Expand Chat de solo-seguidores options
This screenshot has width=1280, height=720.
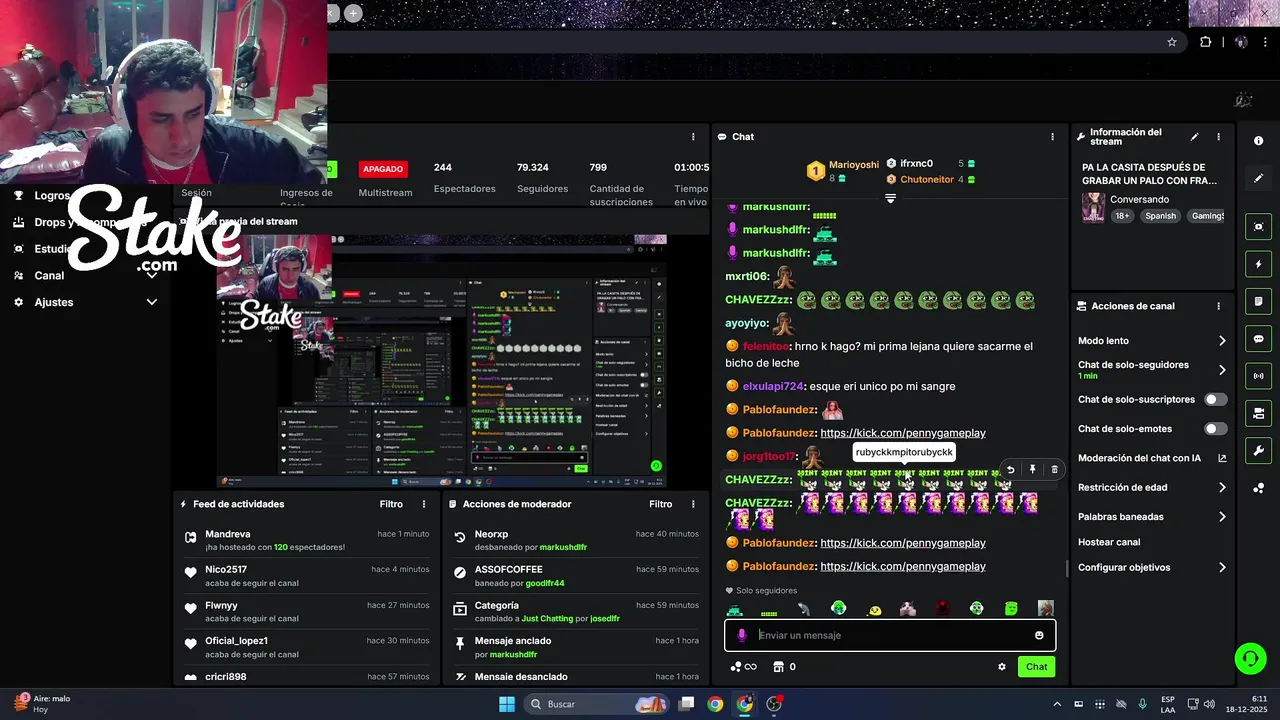coord(1222,370)
